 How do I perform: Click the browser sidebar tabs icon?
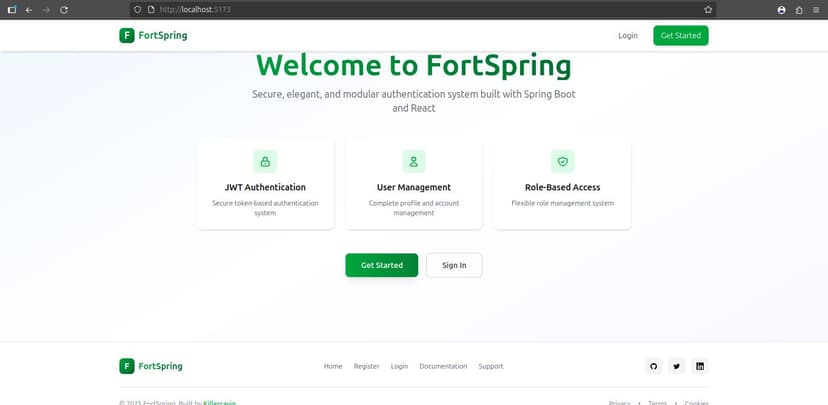pos(12,10)
